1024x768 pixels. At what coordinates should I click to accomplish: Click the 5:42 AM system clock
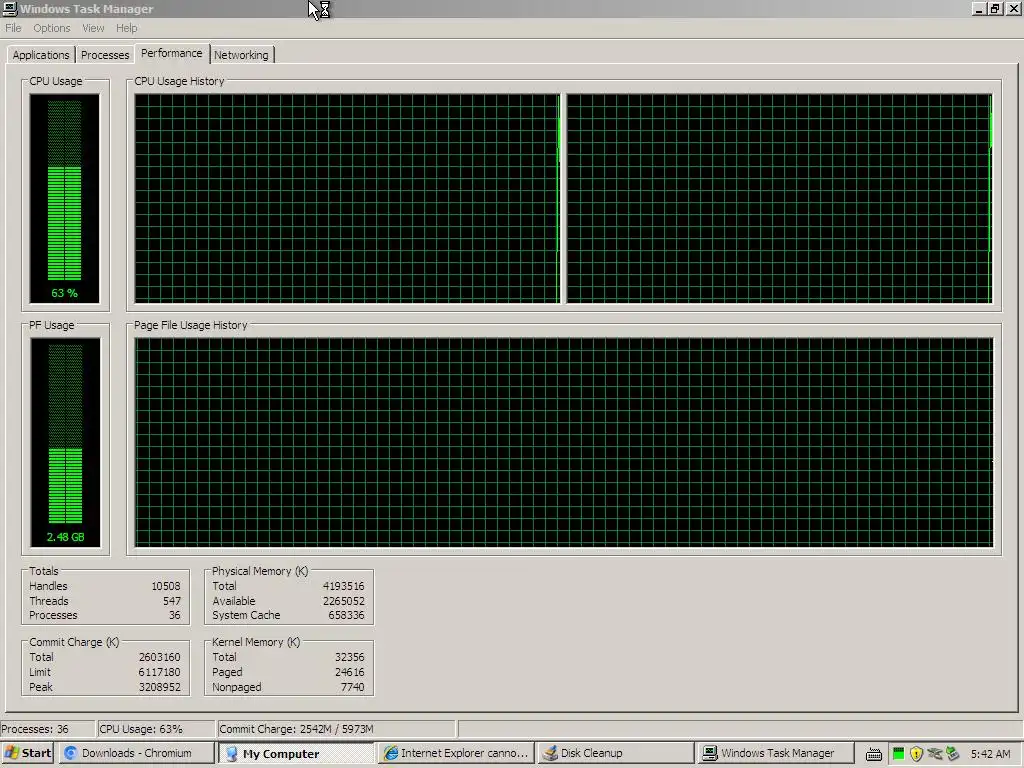click(x=990, y=754)
